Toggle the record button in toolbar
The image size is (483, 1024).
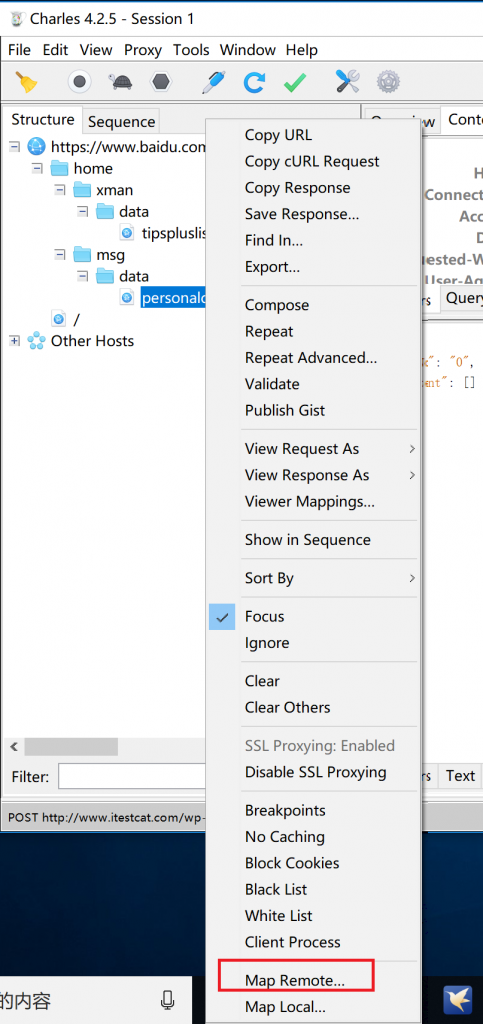click(80, 82)
